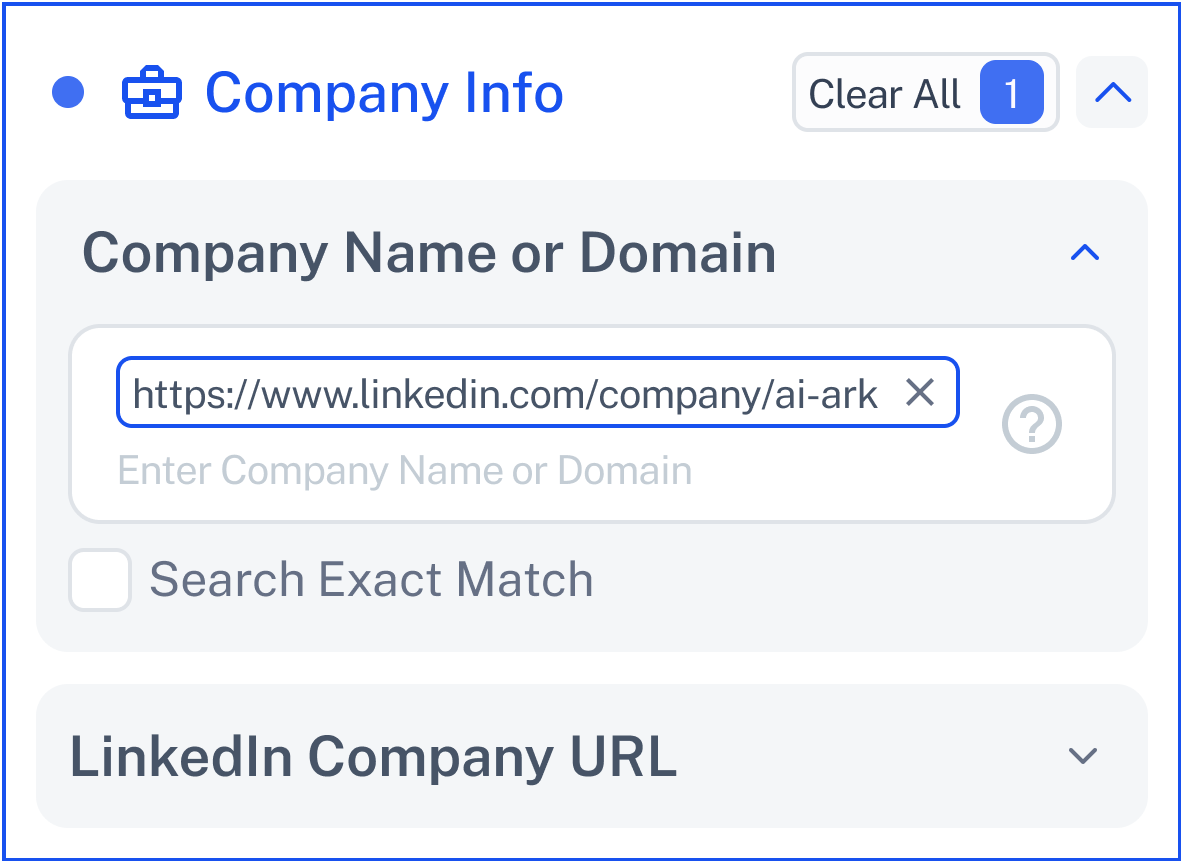Enable the Search Exact Match checkbox

click(x=100, y=580)
